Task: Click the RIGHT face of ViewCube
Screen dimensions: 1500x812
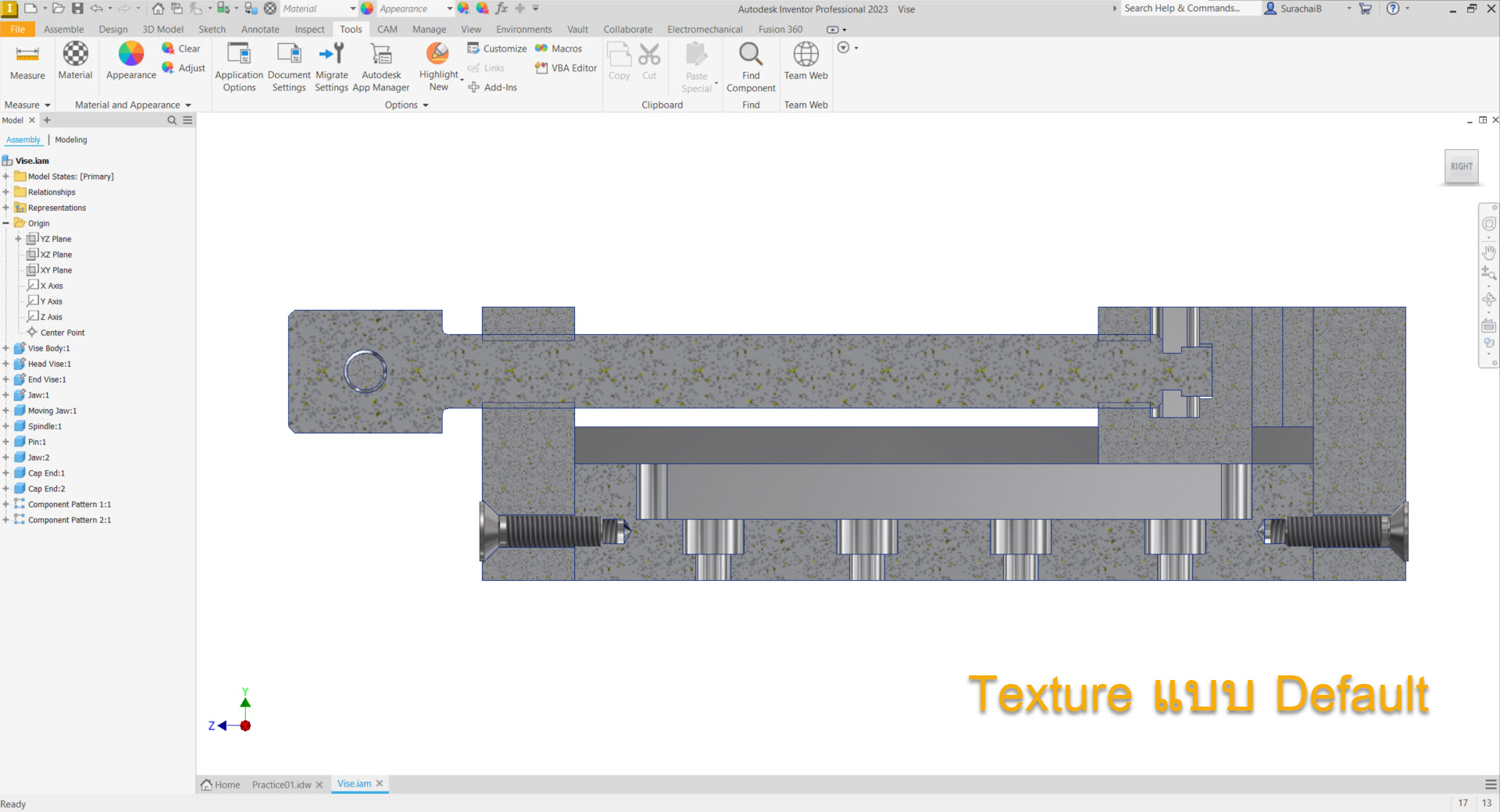Action: (1461, 166)
